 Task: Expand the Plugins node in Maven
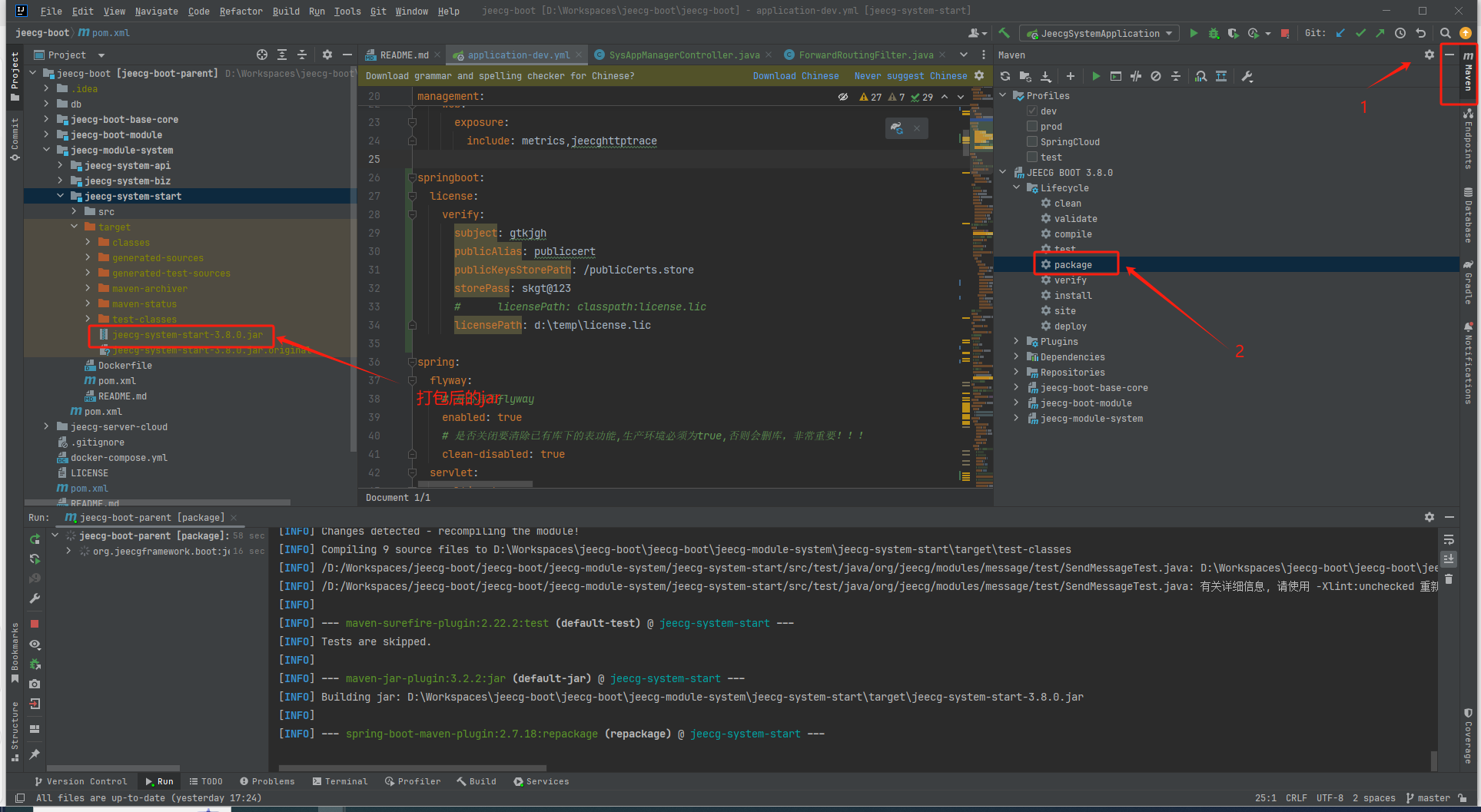pos(1017,341)
